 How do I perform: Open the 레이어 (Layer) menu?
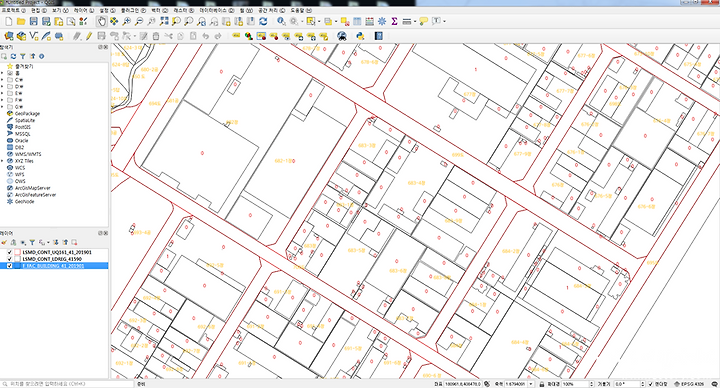84,10
